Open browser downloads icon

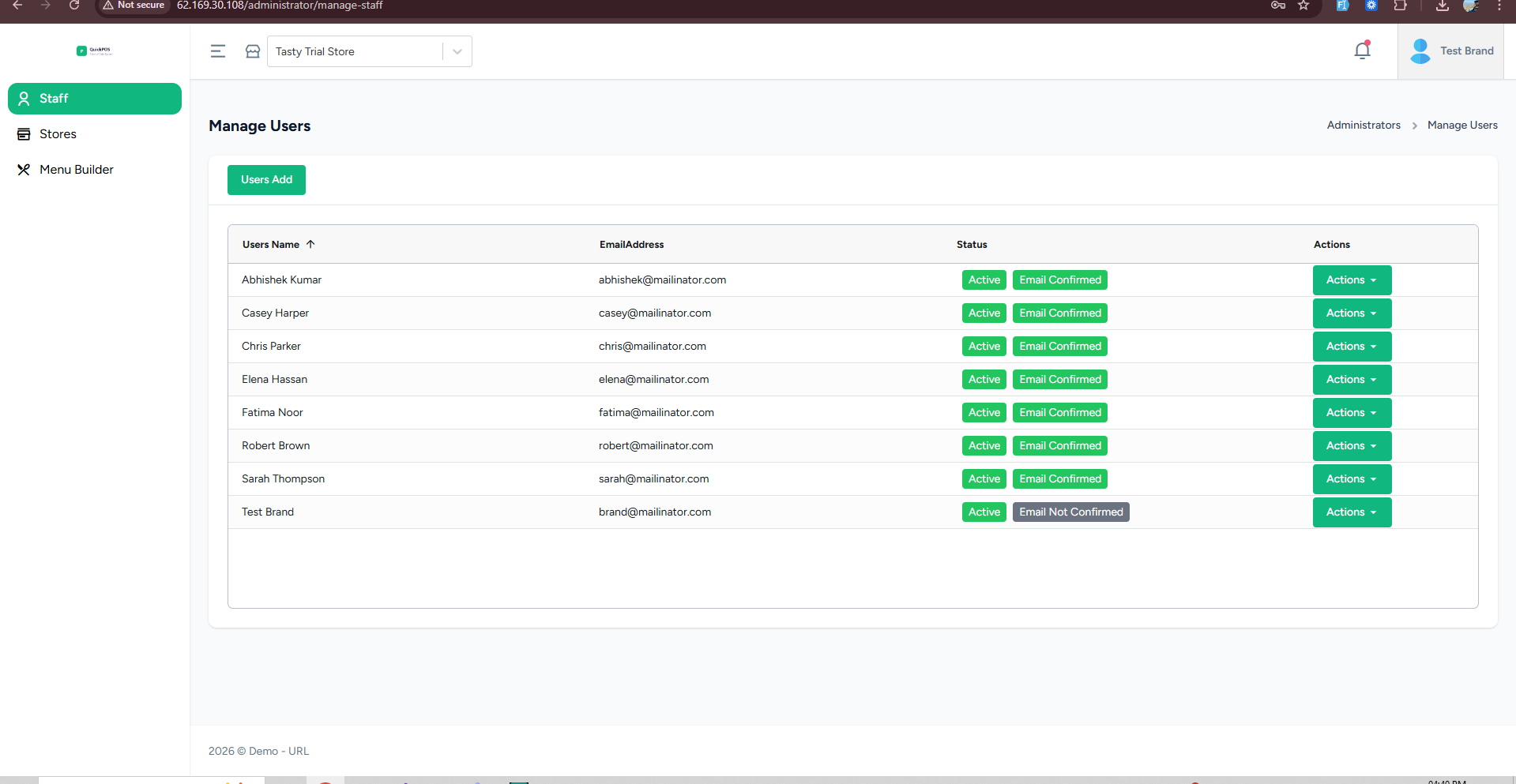(x=1442, y=6)
